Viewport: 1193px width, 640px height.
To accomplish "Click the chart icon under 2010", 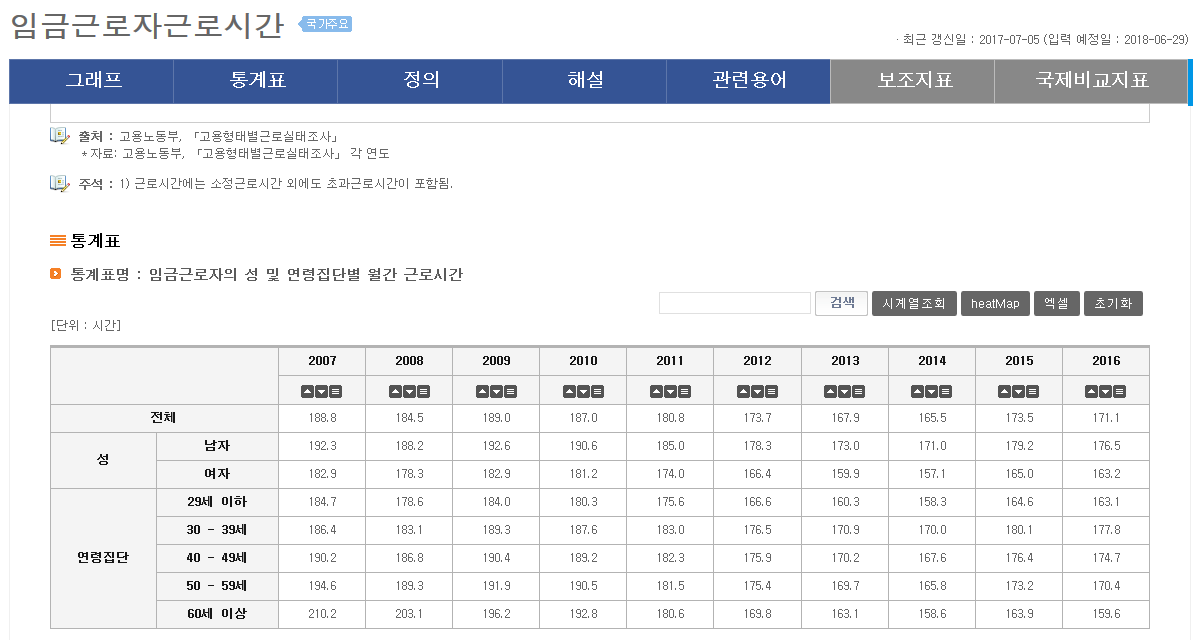I will point(596,391).
